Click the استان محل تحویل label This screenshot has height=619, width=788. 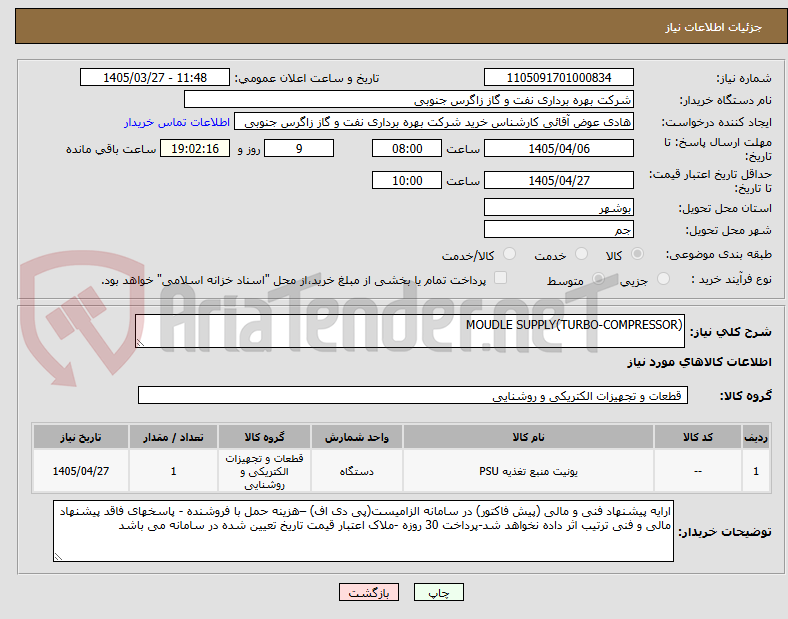(725, 208)
